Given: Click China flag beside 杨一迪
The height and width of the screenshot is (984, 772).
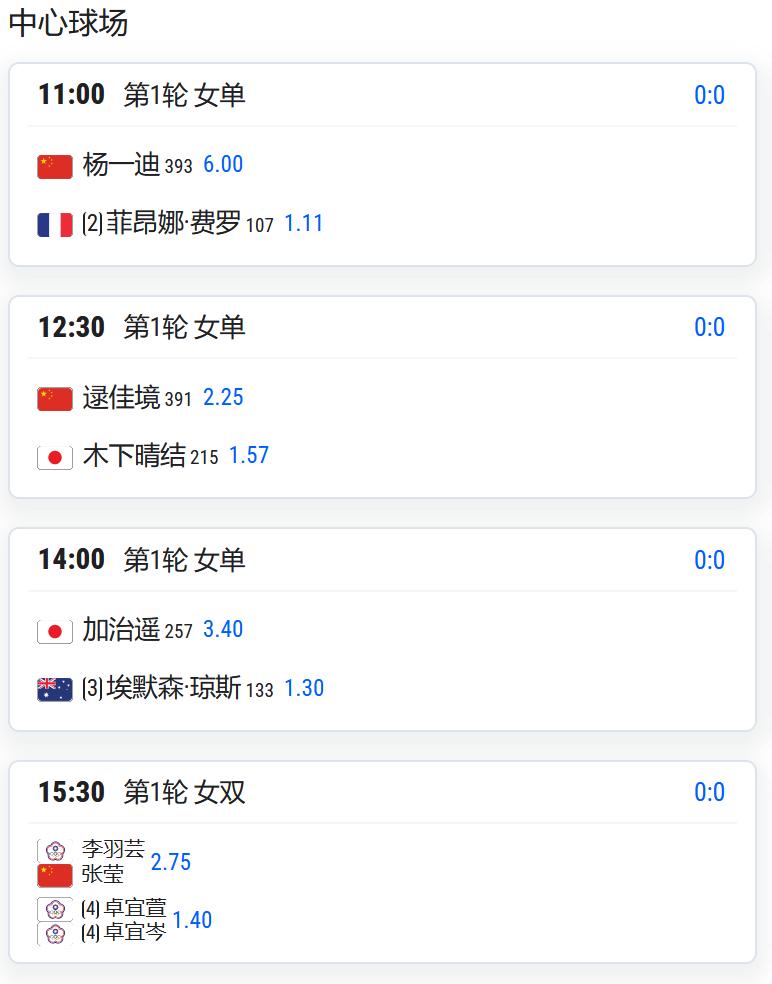Looking at the screenshot, I should [55, 167].
